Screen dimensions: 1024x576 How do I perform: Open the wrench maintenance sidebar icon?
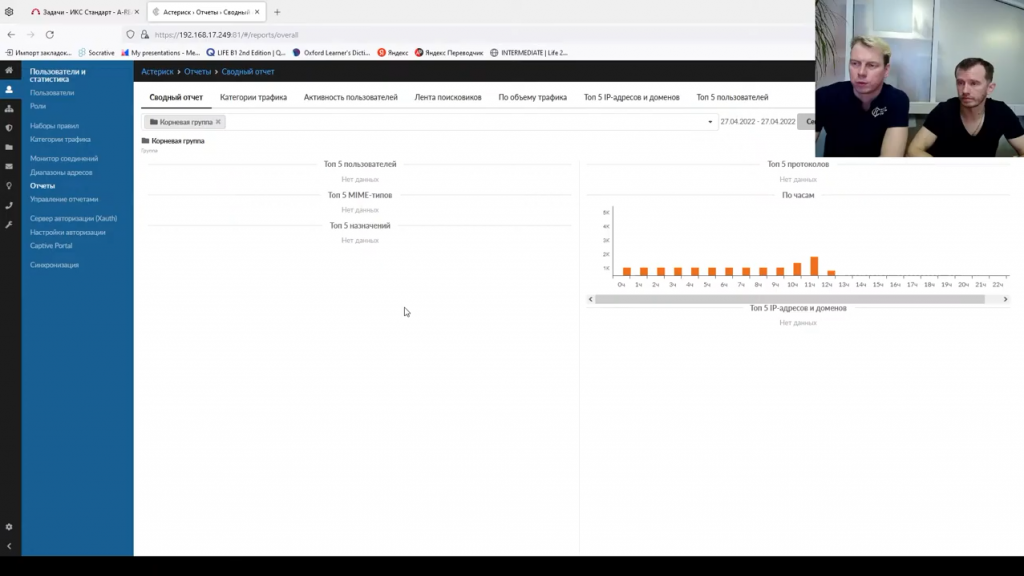coord(9,225)
